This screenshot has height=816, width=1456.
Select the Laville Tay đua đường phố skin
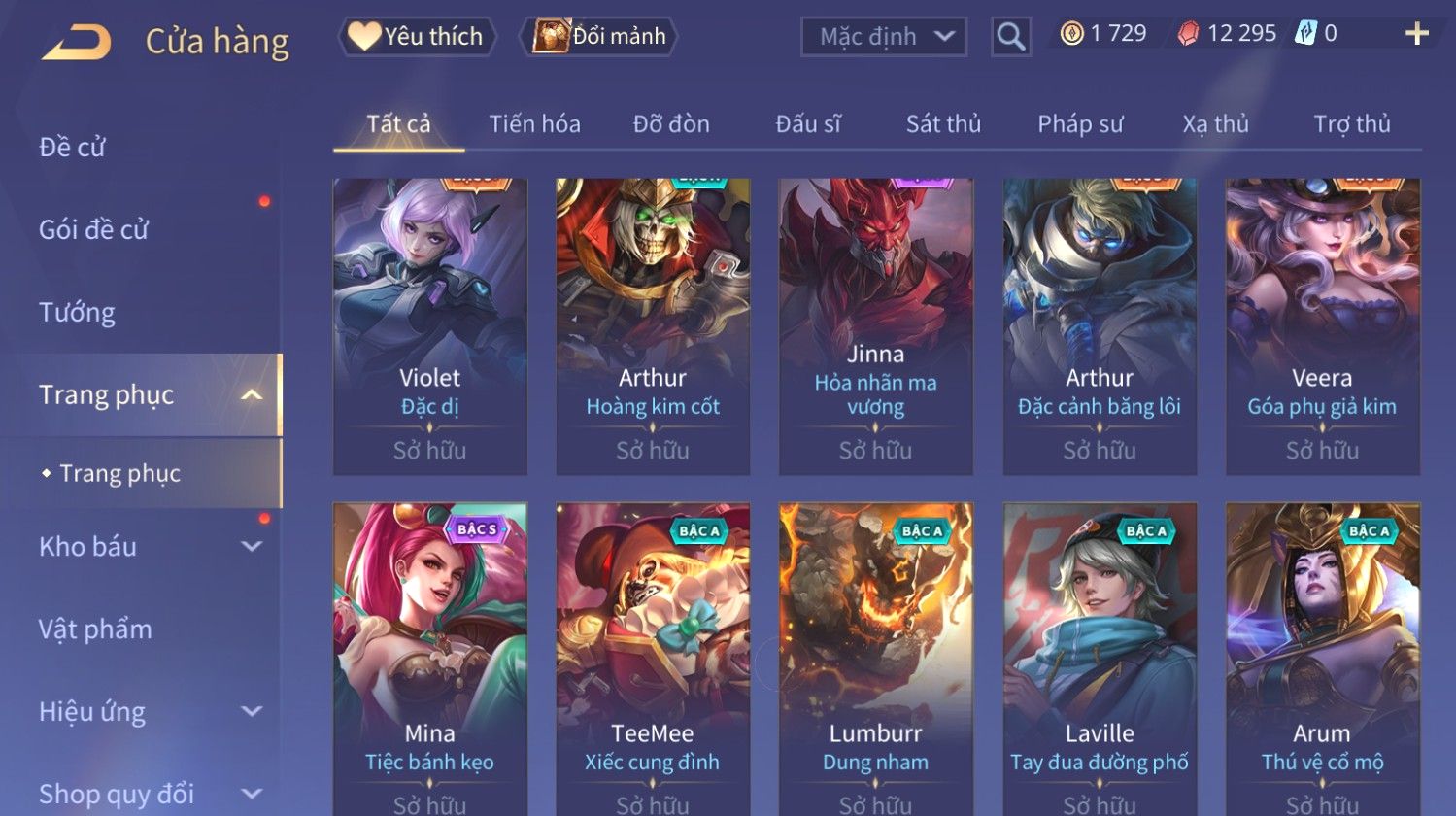coord(1100,659)
